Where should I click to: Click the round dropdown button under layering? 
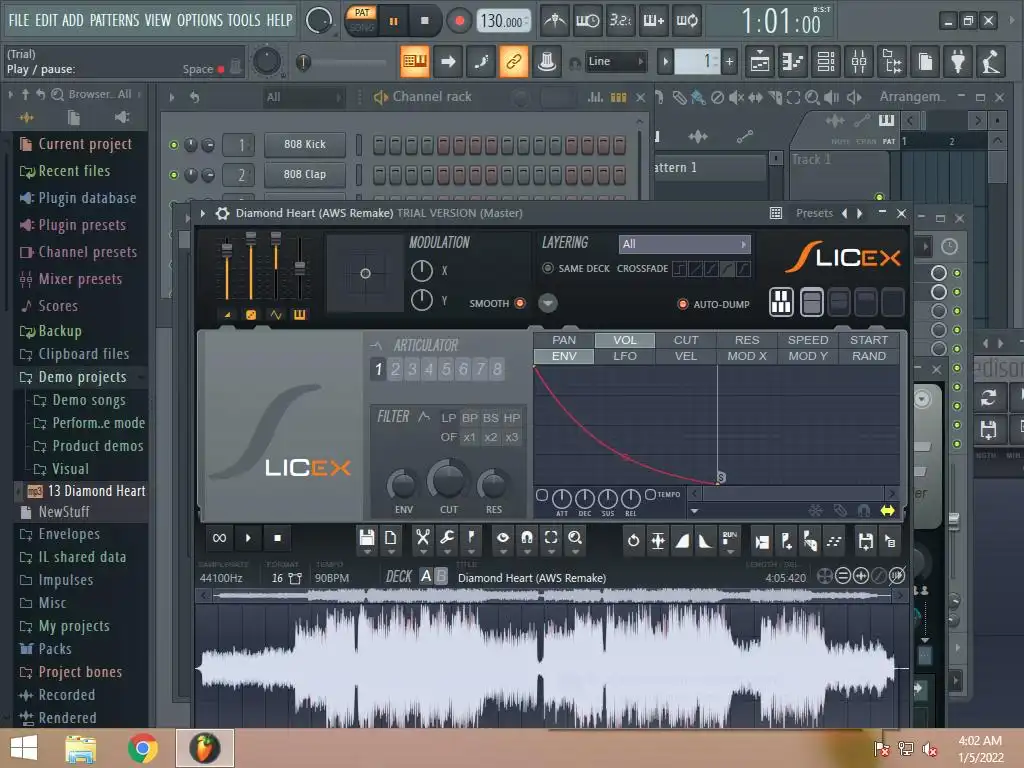(547, 303)
